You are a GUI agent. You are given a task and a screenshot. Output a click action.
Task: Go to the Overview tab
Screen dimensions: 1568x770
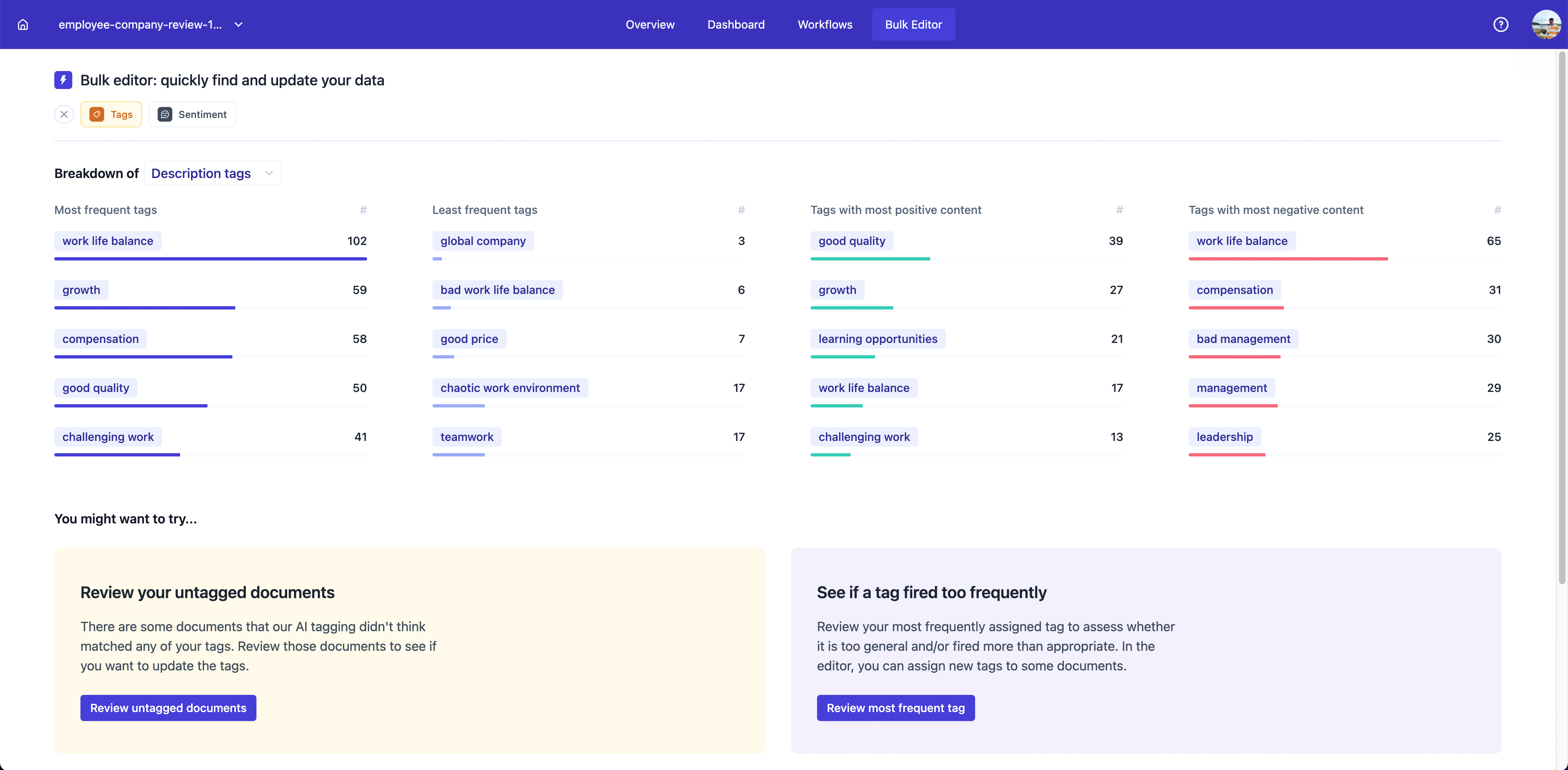(650, 24)
